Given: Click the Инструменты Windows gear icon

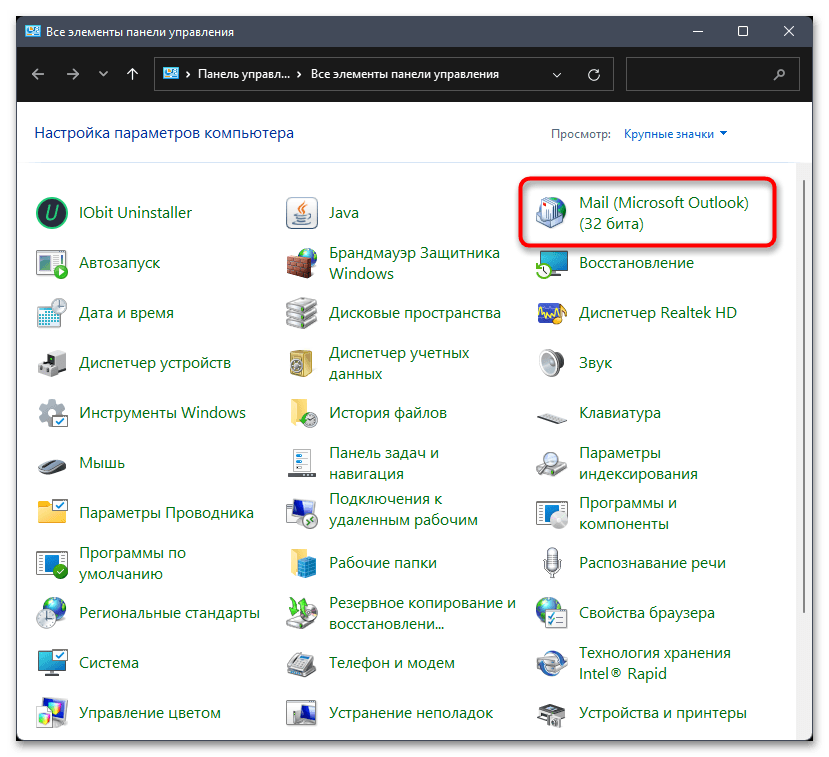Looking at the screenshot, I should coord(51,413).
